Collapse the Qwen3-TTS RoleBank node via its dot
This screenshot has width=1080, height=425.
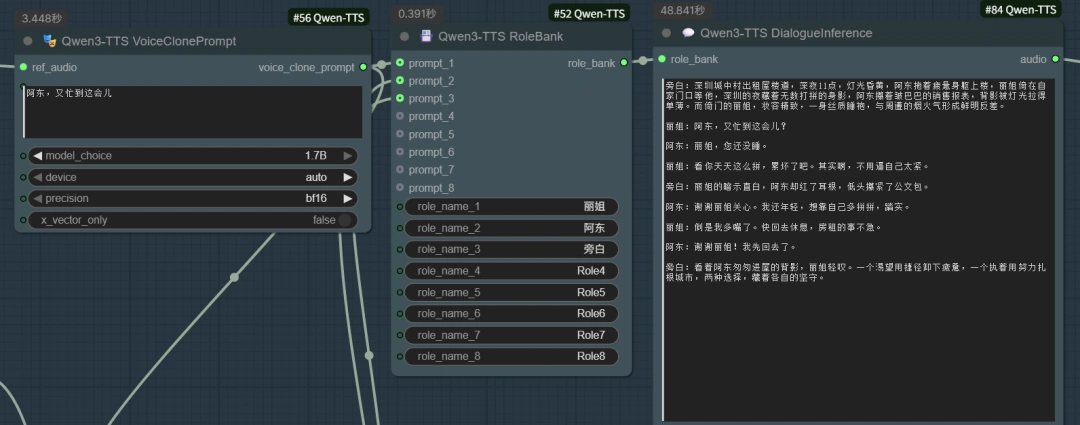pyautogui.click(x=404, y=37)
